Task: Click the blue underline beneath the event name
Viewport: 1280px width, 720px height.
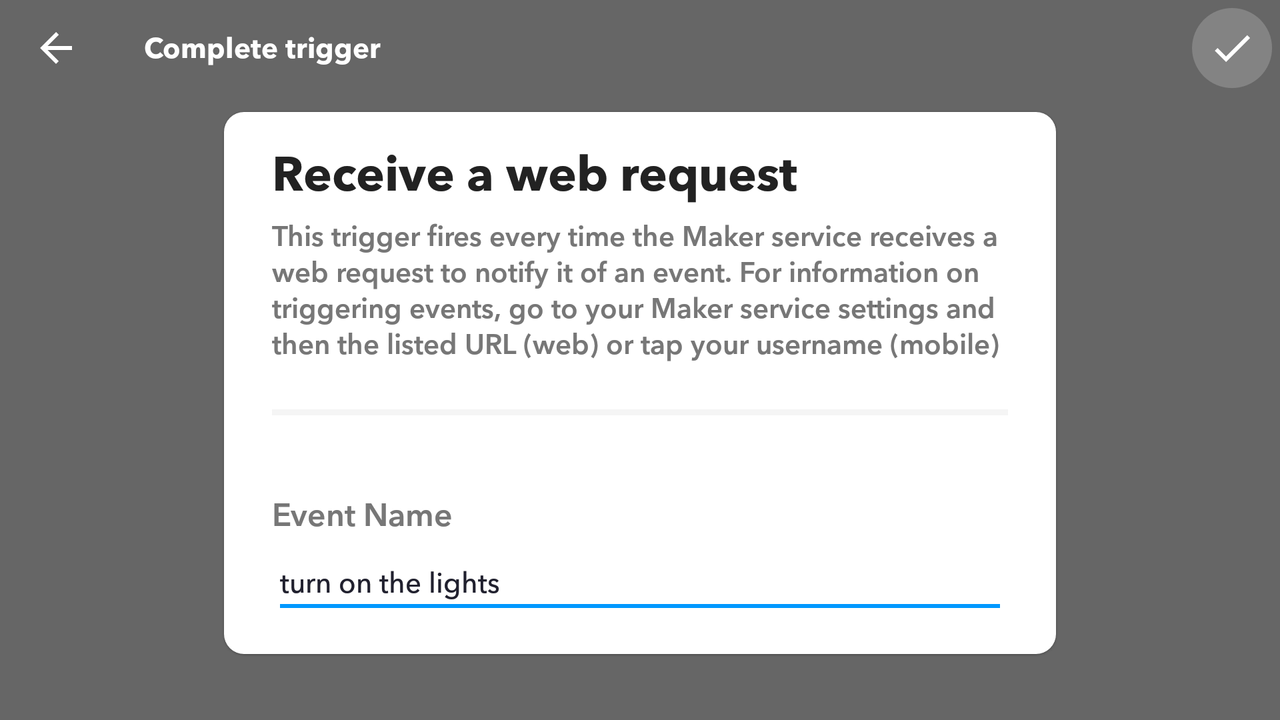Action: (639, 605)
